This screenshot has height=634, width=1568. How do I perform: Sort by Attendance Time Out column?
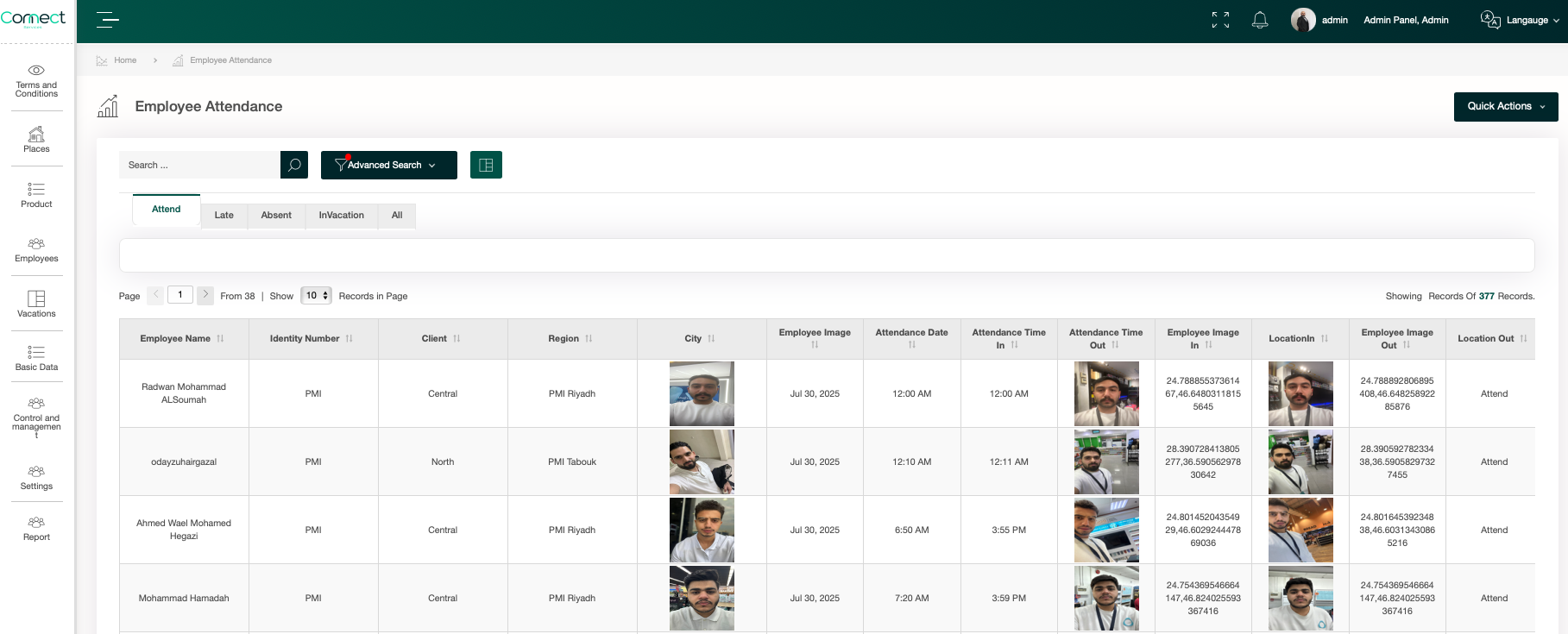coord(1115,345)
